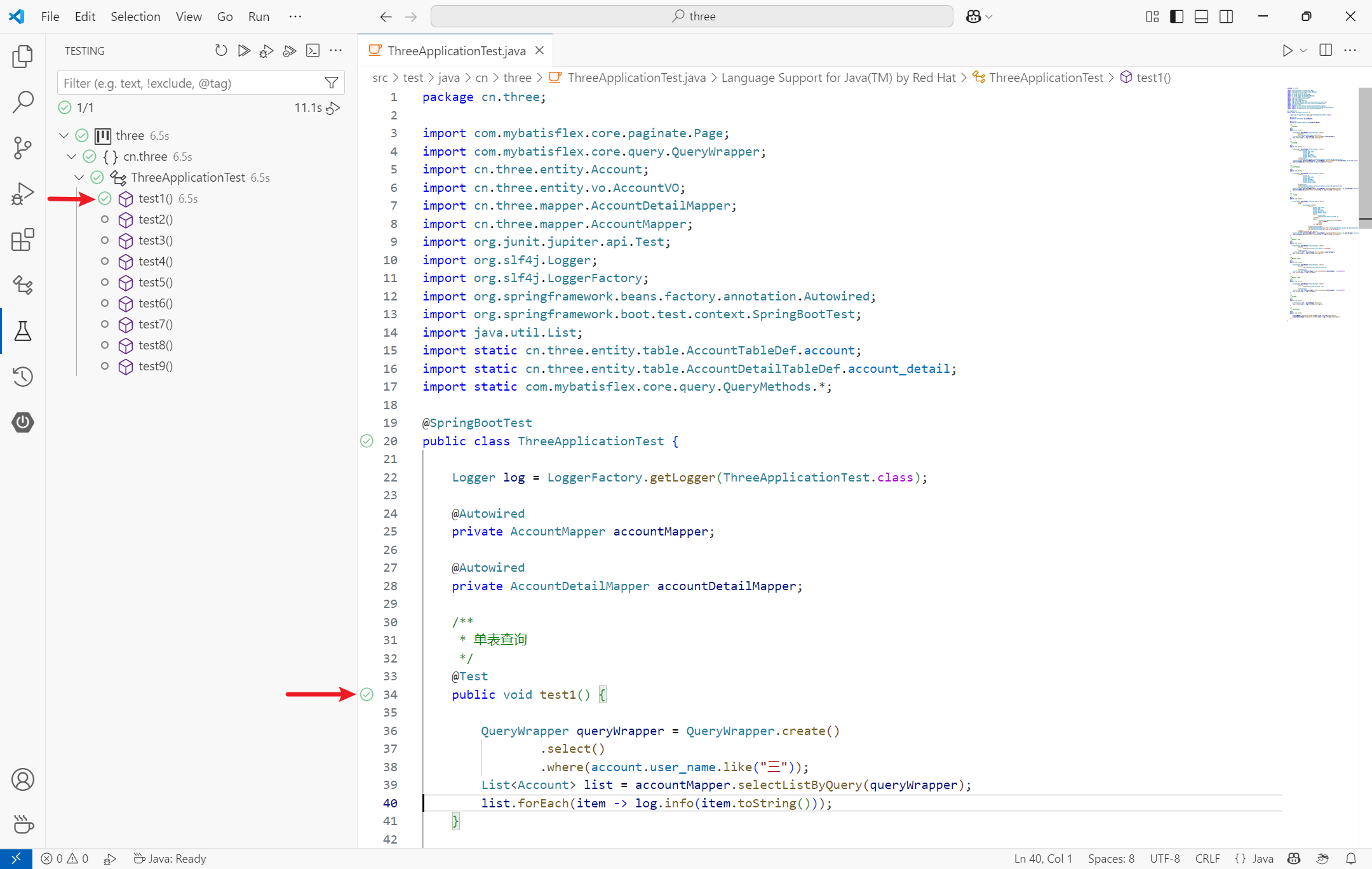Click Run All Tests icon
1372x869 pixels.
pyautogui.click(x=244, y=51)
